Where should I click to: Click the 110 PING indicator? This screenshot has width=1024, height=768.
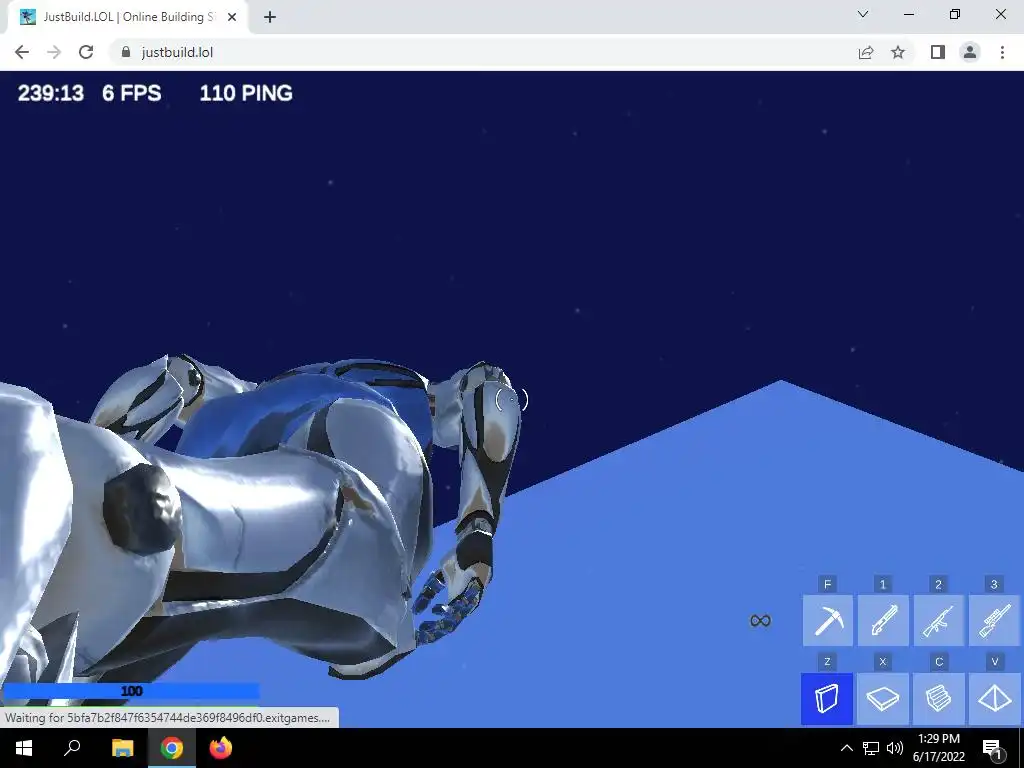246,93
